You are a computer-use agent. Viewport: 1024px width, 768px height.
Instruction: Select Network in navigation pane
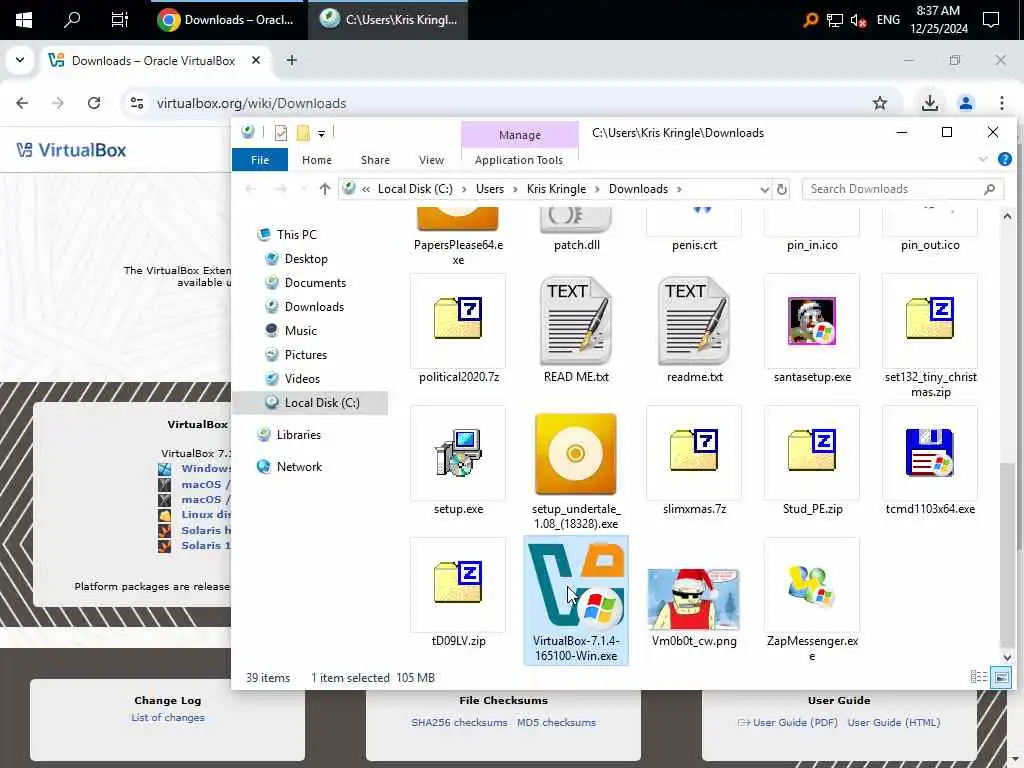[299, 467]
